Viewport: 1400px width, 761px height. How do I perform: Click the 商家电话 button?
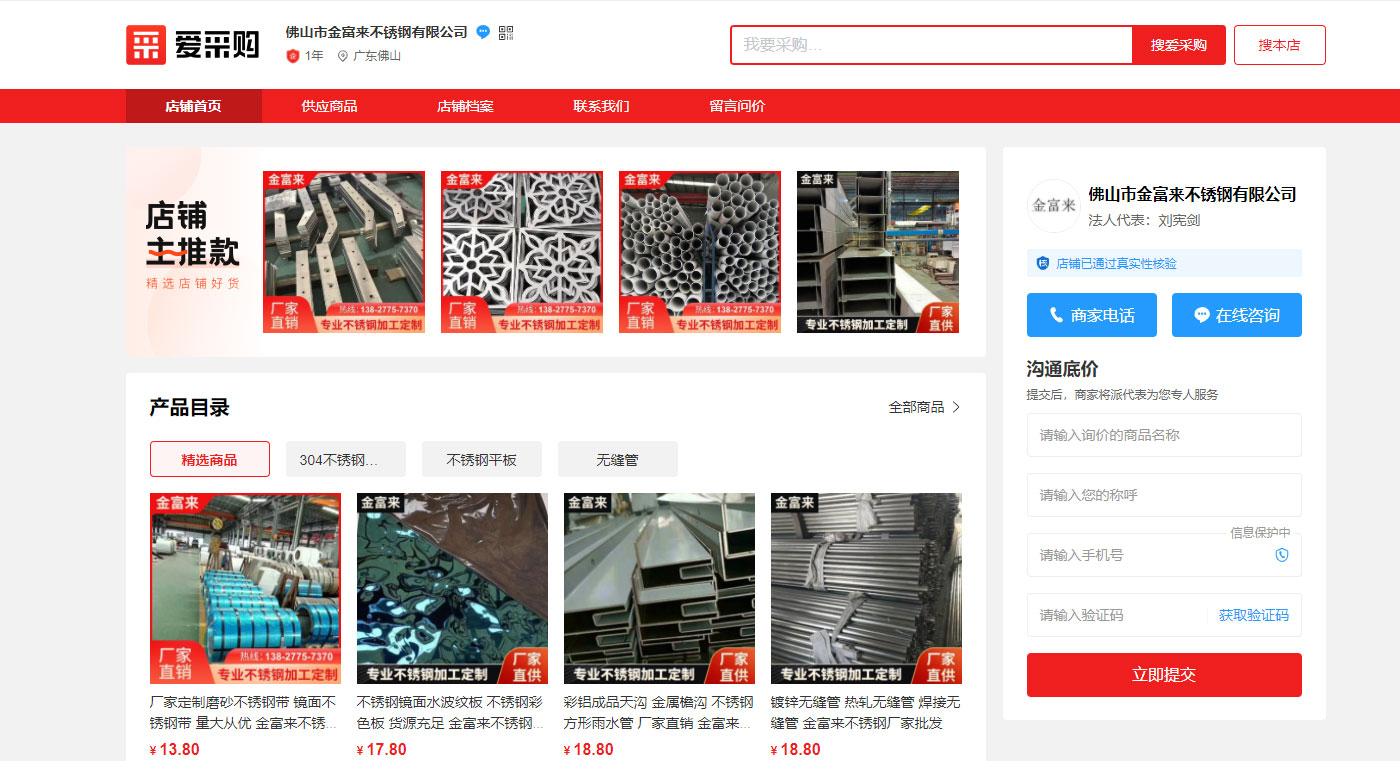tap(1092, 315)
